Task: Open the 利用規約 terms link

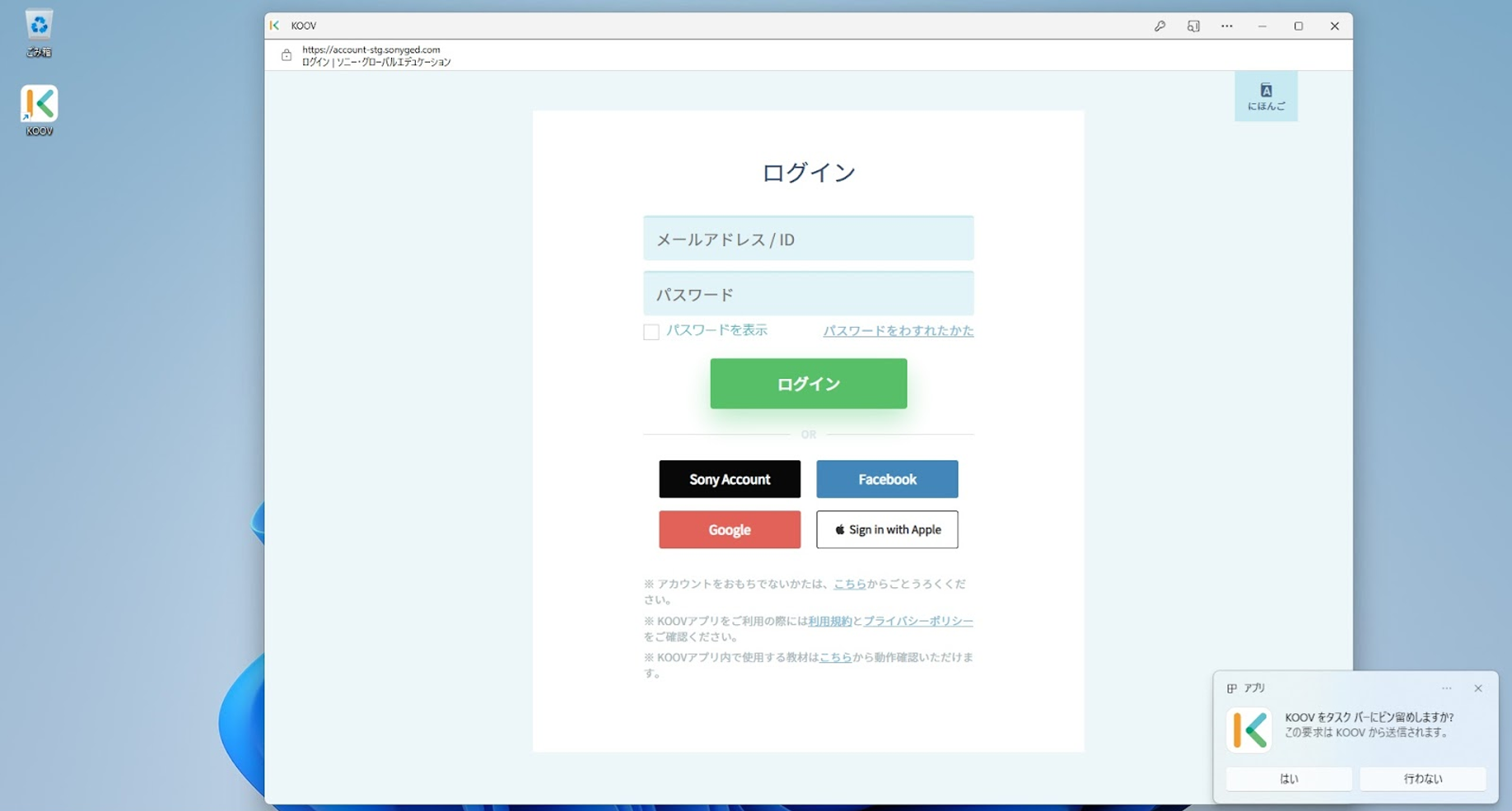Action: (x=828, y=621)
